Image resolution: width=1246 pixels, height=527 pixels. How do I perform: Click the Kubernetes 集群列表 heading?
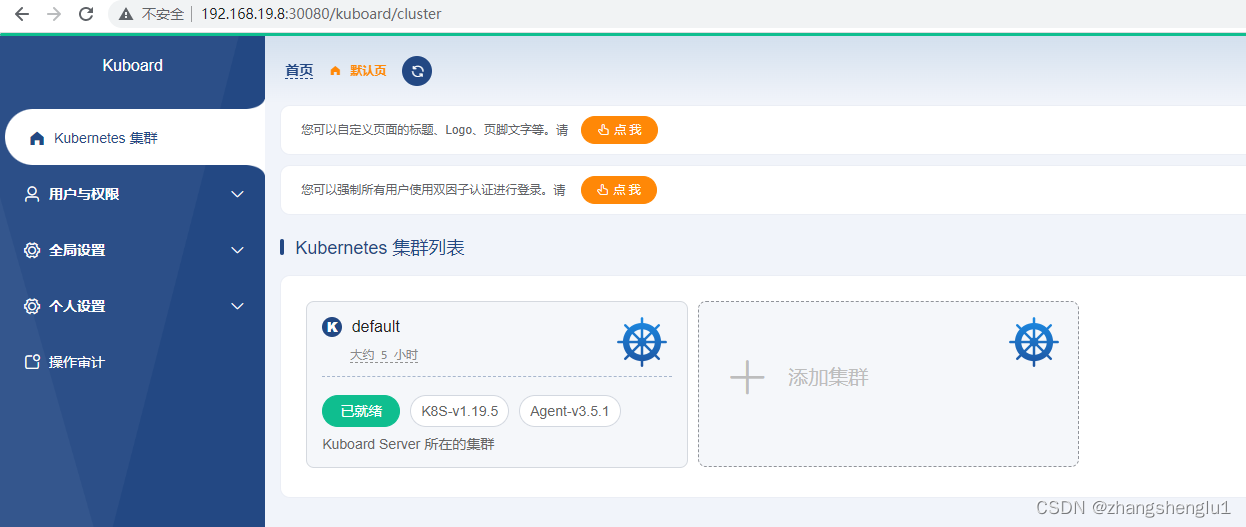(380, 248)
